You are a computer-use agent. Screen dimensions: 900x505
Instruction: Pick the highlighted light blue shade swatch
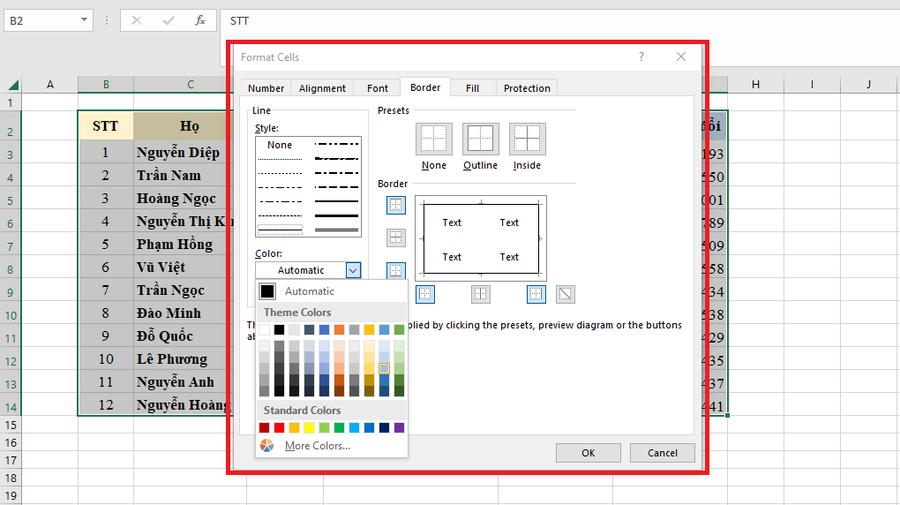pyautogui.click(x=384, y=368)
